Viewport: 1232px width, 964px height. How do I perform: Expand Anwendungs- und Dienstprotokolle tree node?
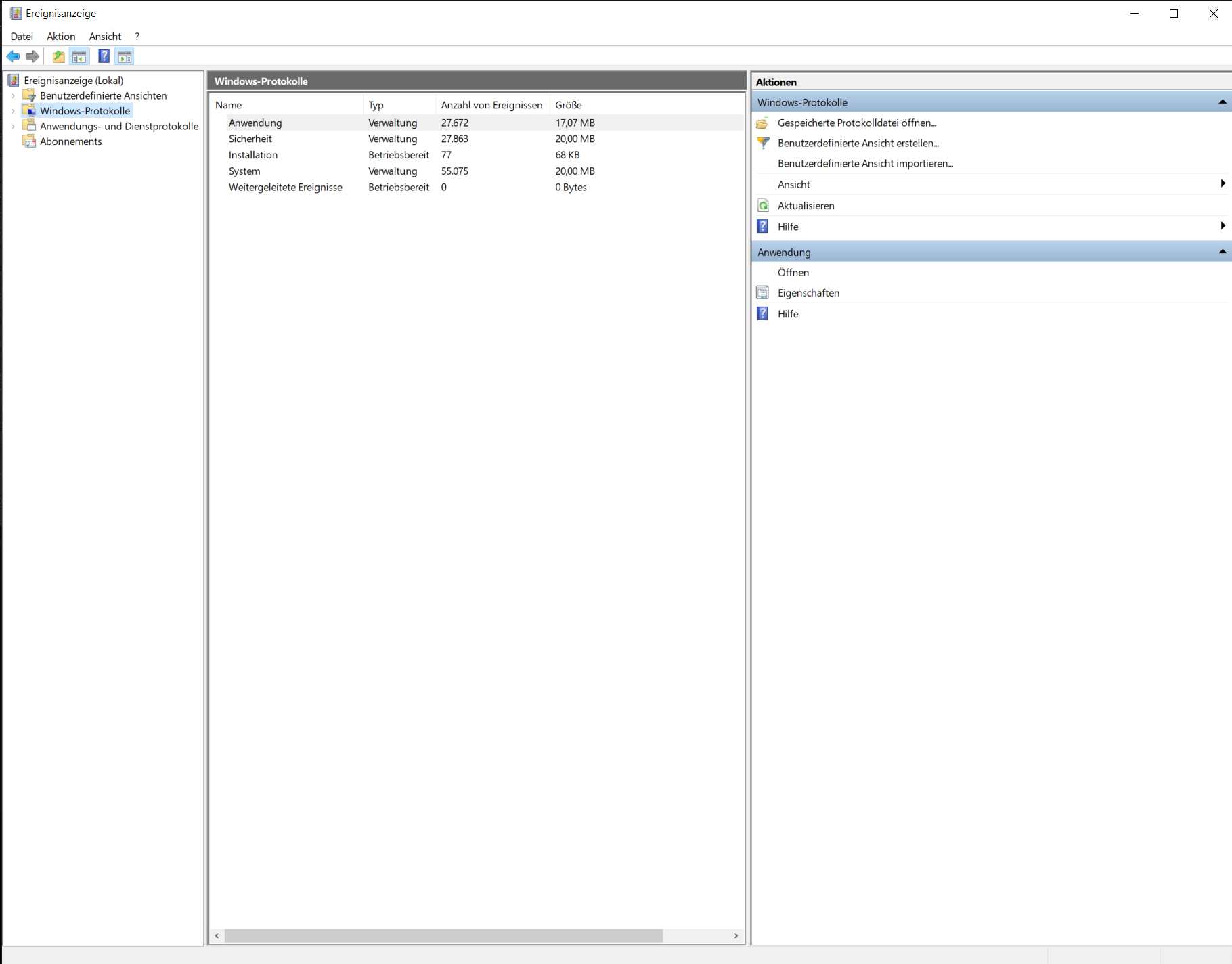tap(13, 127)
